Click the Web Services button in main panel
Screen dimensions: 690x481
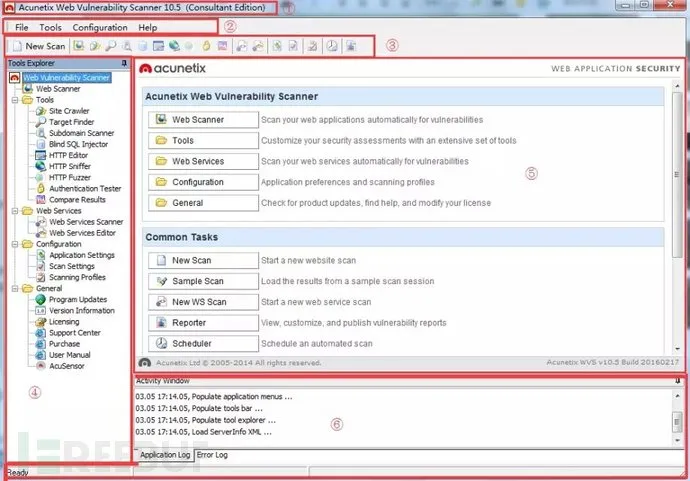(x=203, y=161)
